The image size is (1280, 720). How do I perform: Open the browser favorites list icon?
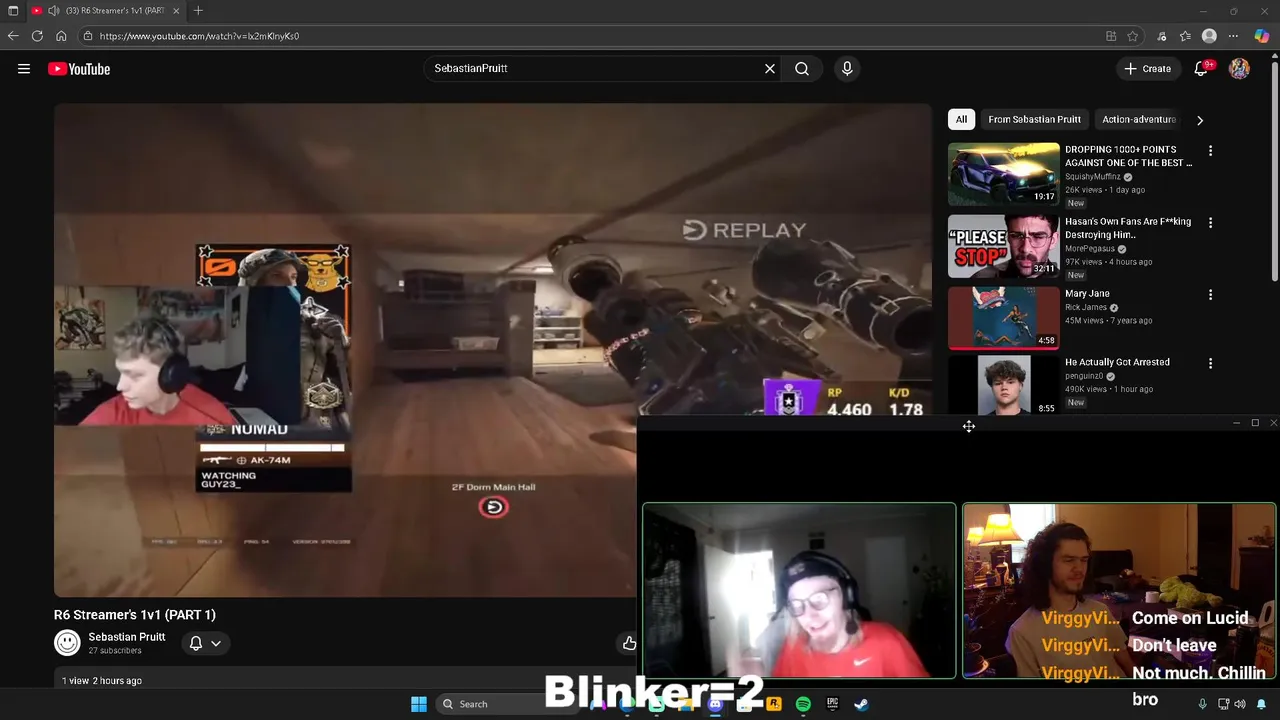coord(1185,36)
